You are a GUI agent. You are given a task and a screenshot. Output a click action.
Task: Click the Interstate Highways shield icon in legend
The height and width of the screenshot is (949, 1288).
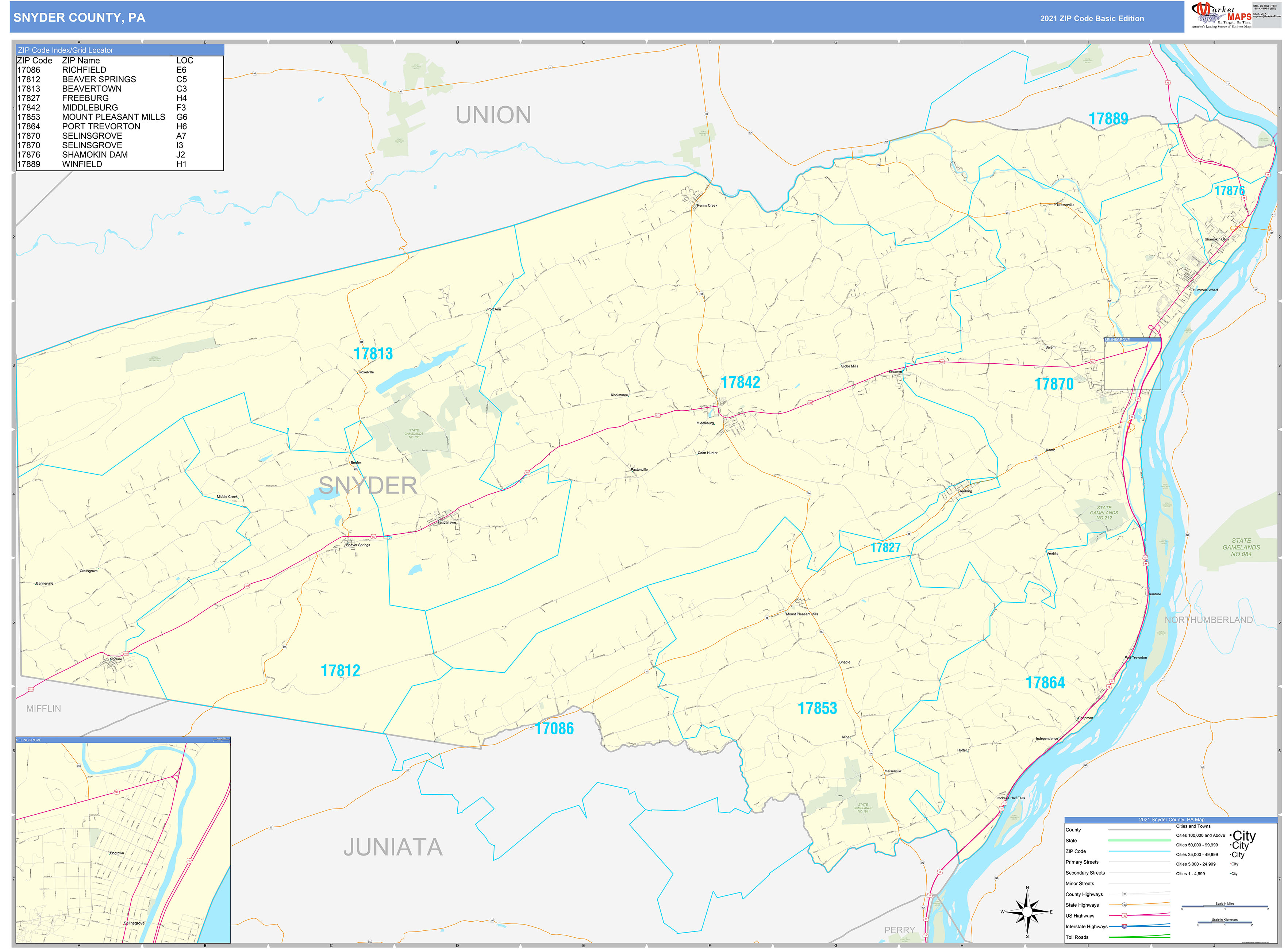tap(1125, 927)
